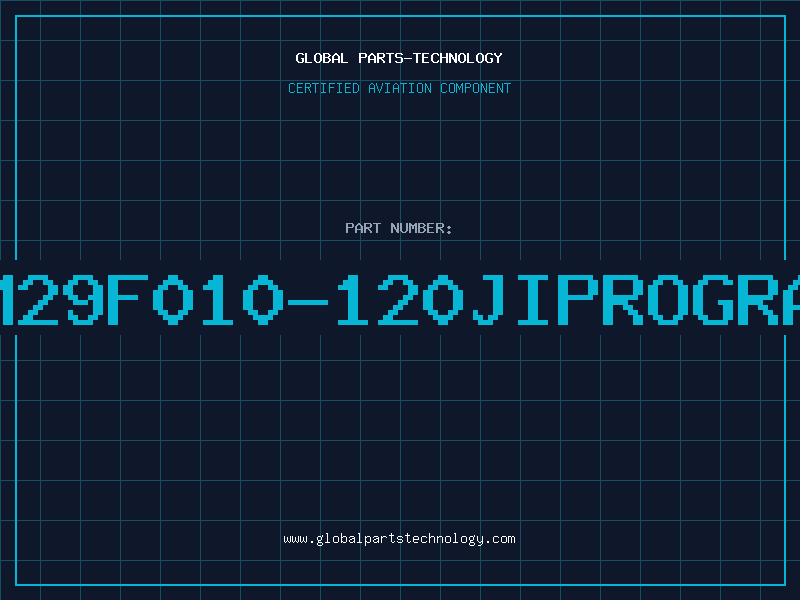
Task: Select the CERTIFIED AVIATION COMPONENT subtitle
Action: coord(399,88)
